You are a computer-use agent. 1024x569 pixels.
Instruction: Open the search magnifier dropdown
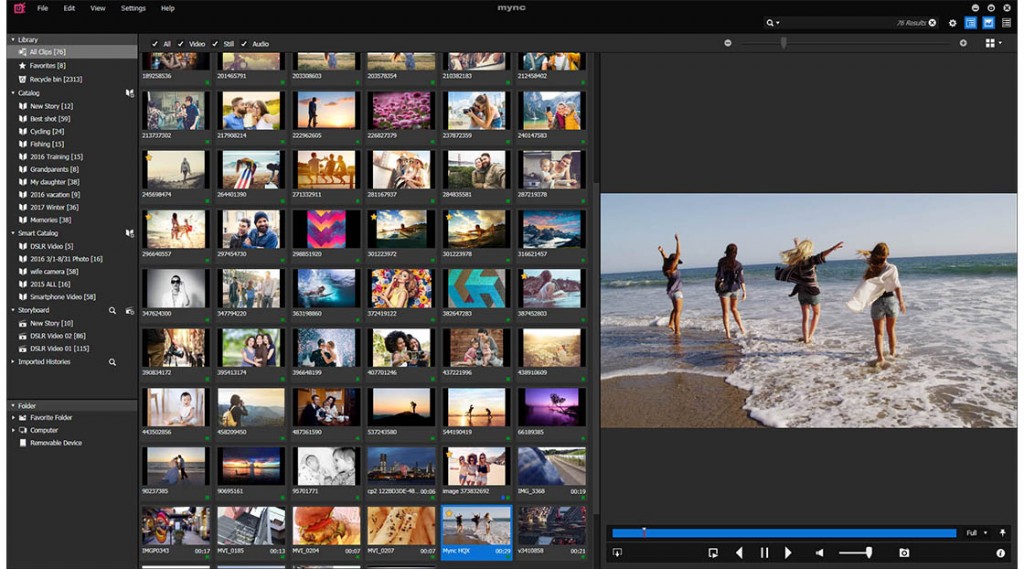(x=773, y=23)
